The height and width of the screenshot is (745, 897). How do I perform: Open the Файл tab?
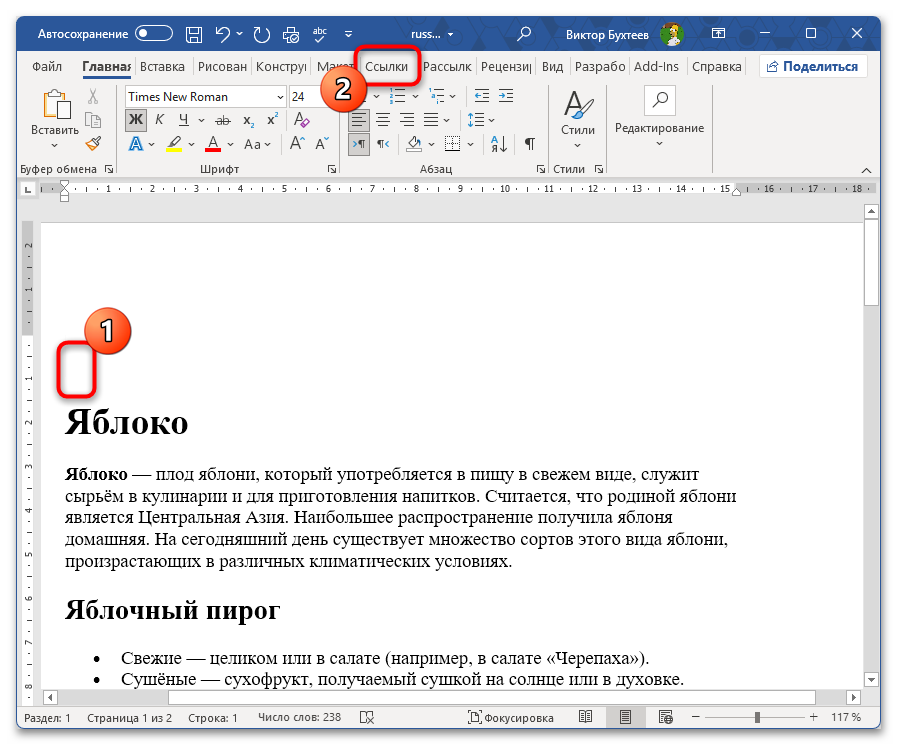point(47,66)
